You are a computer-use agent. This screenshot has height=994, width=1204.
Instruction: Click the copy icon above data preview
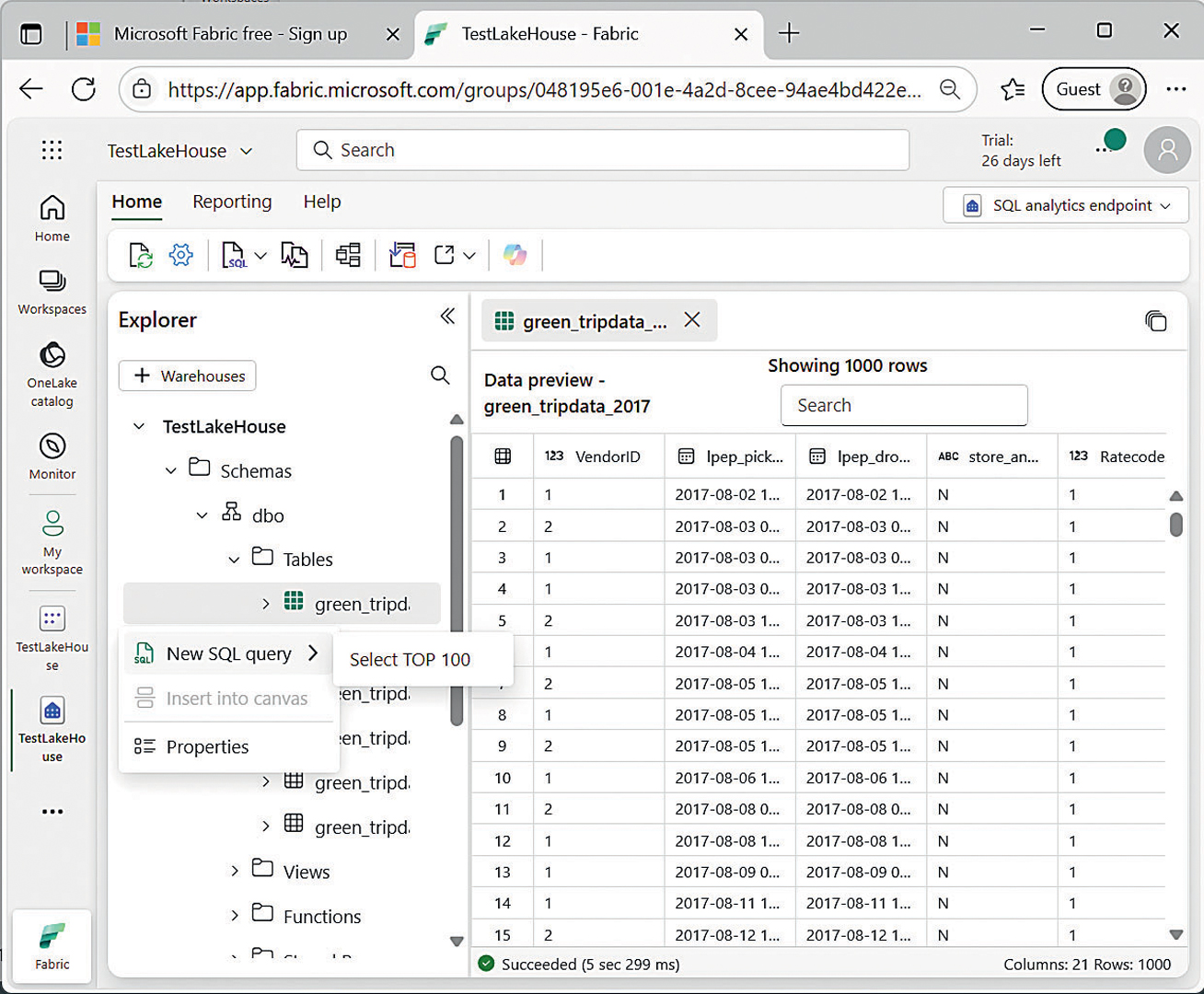1156,320
